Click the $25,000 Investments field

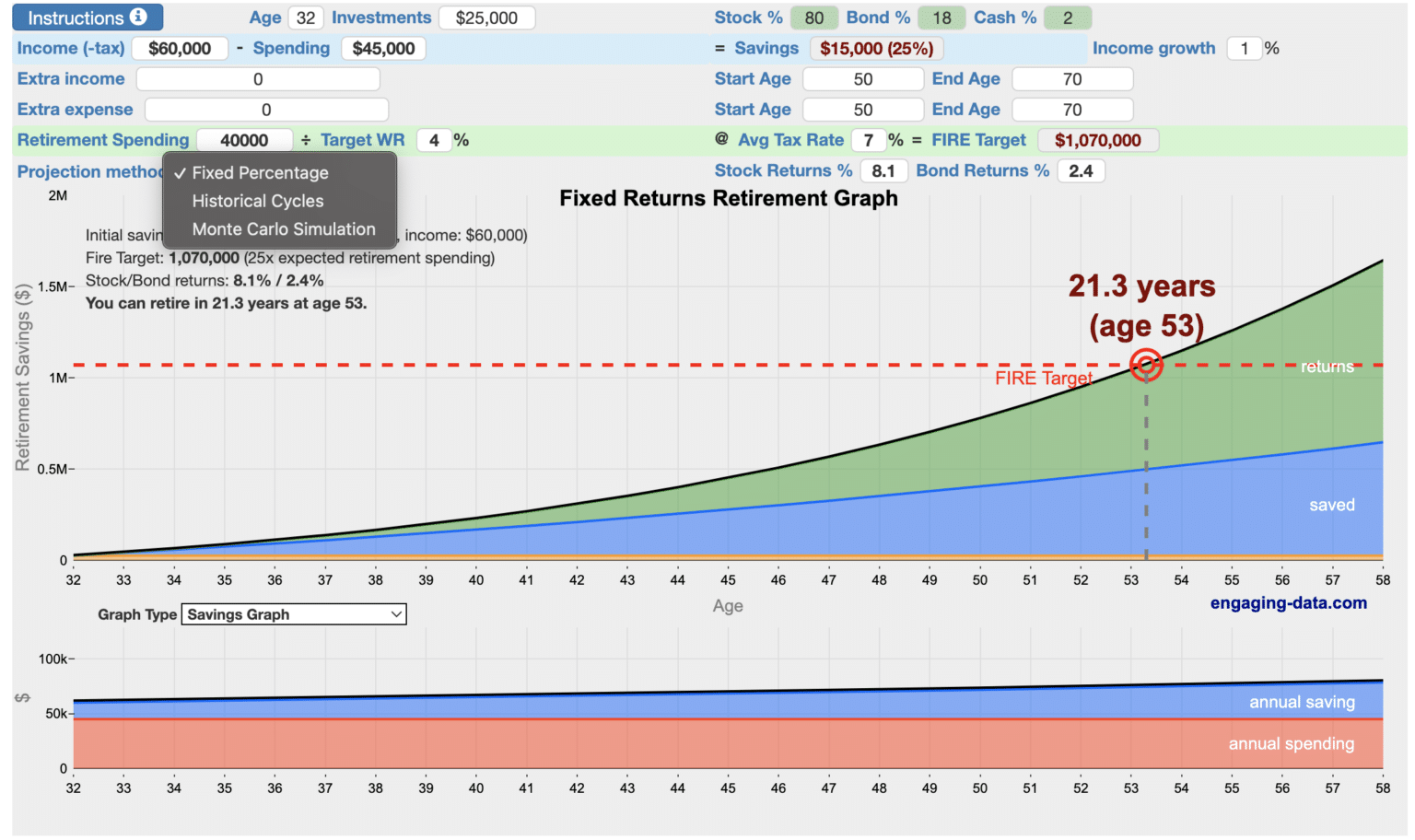tap(486, 17)
